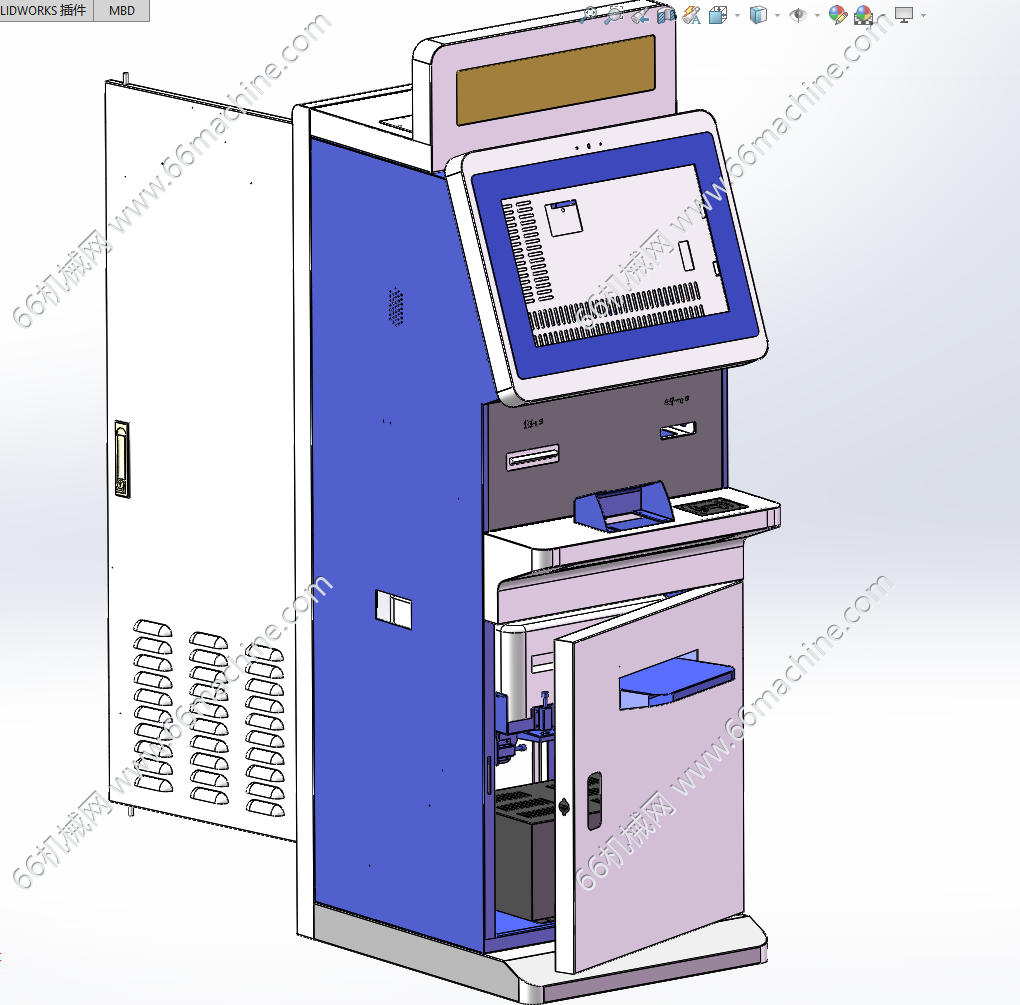The image size is (1020, 1005).
Task: Click the Apply Scene icon
Action: 863,14
